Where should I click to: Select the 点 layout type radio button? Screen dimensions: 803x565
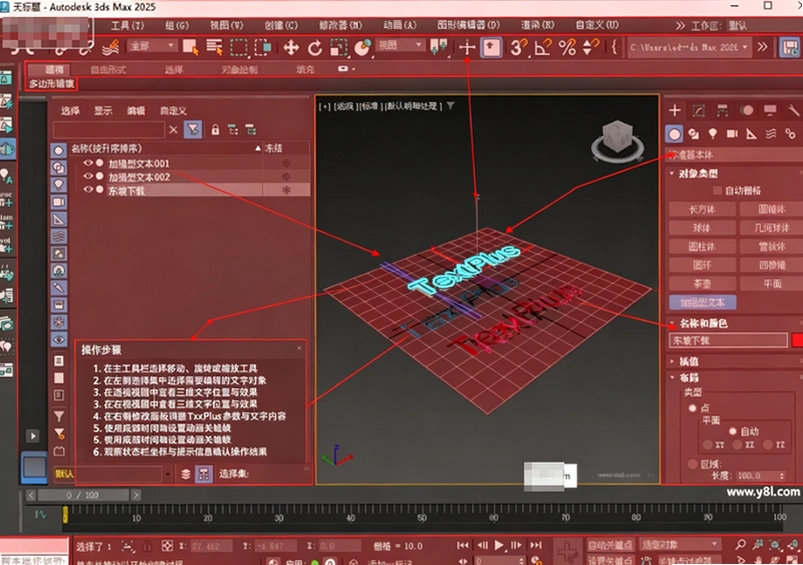click(692, 408)
